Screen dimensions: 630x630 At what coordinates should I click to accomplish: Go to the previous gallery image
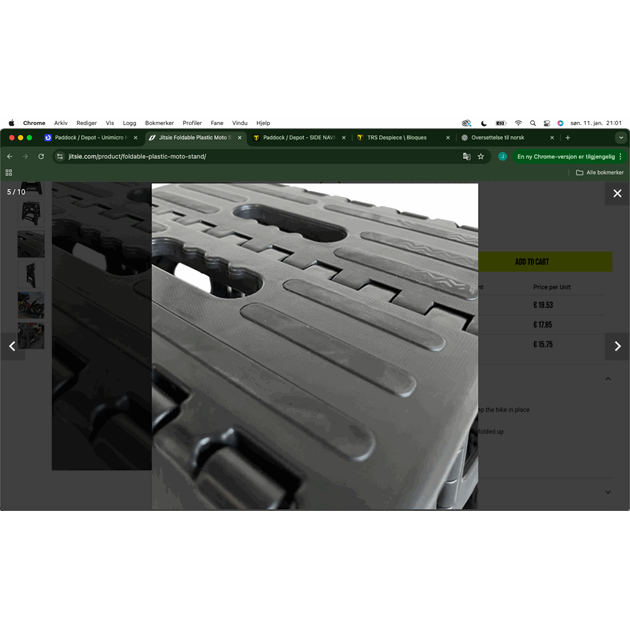[x=12, y=346]
